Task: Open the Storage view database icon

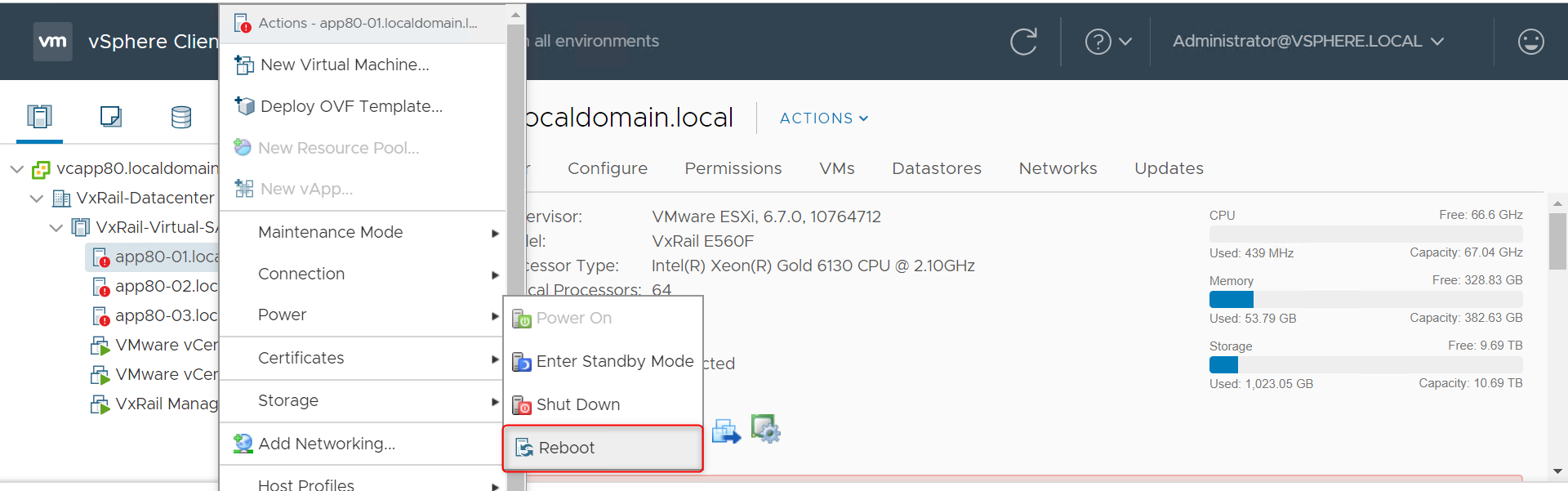Action: coord(181,117)
